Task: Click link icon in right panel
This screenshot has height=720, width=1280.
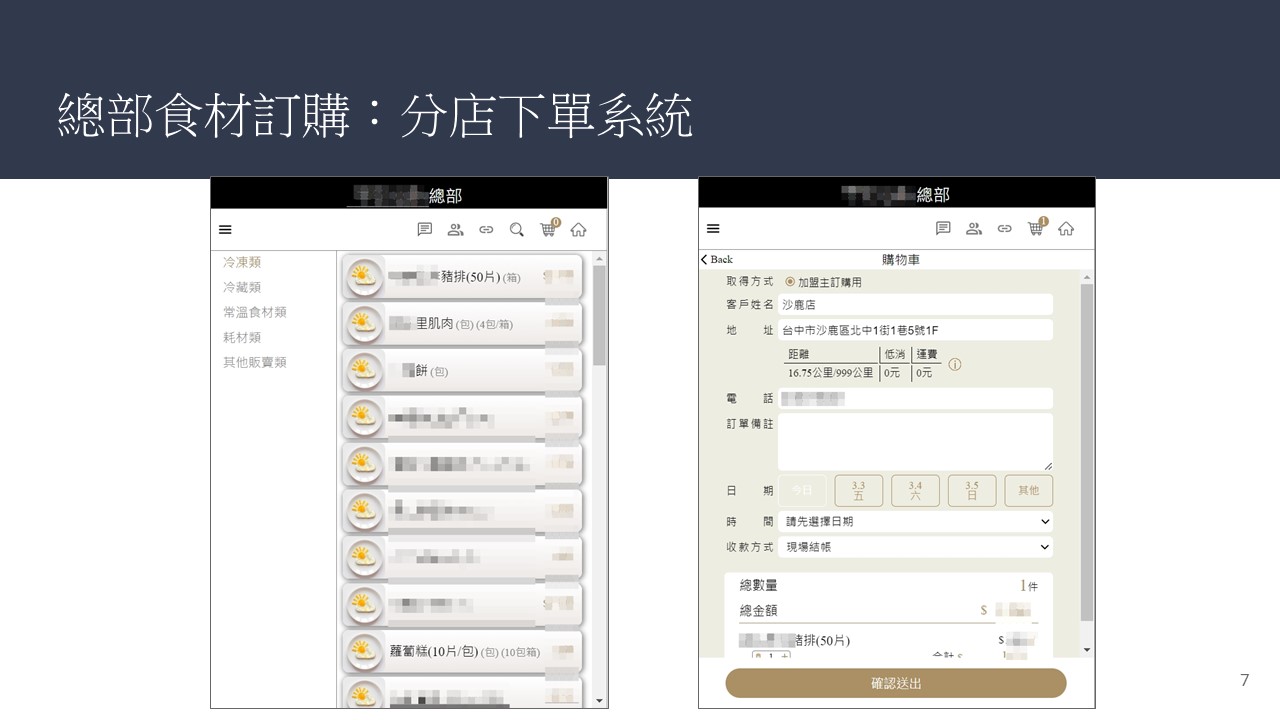Action: point(1004,229)
